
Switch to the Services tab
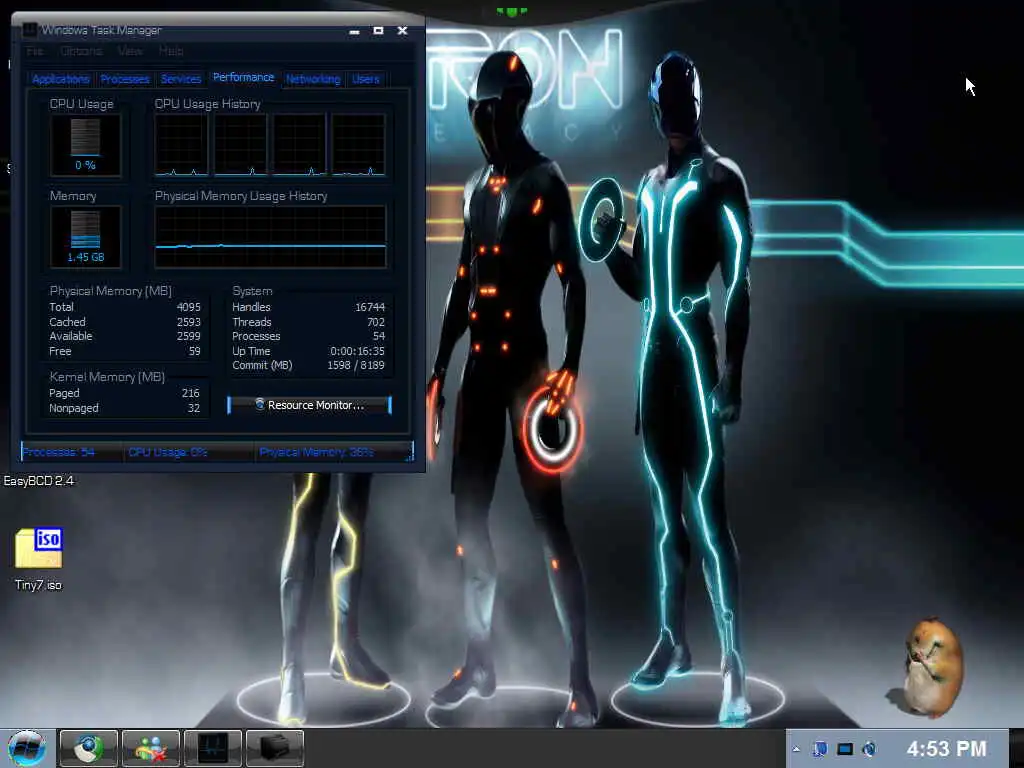[x=181, y=79]
